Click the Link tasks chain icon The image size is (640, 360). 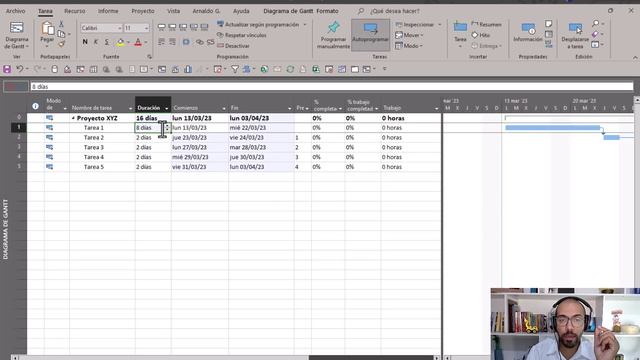point(200,42)
